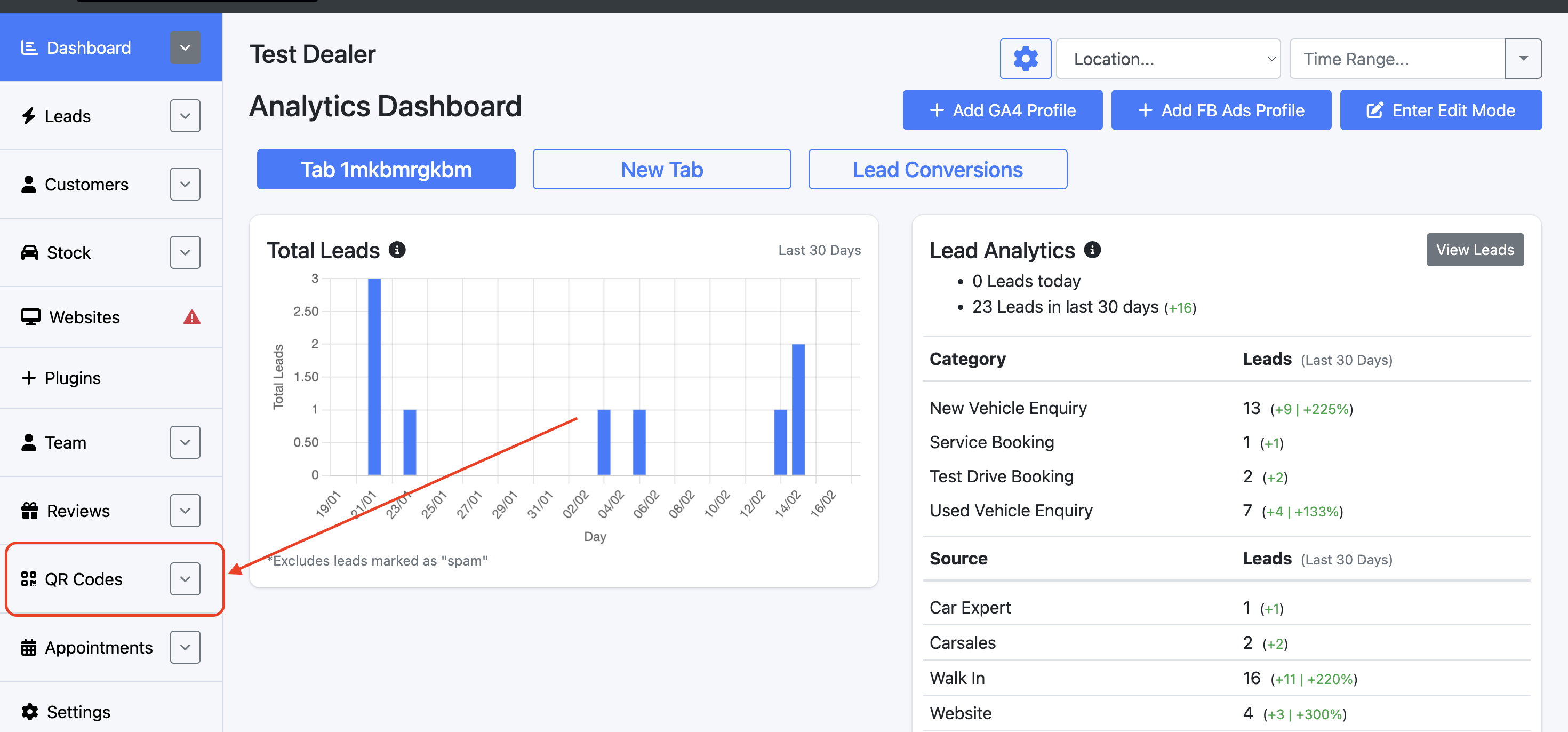Open the Time Range dropdown arrow
The image size is (1568, 732).
1523,59
